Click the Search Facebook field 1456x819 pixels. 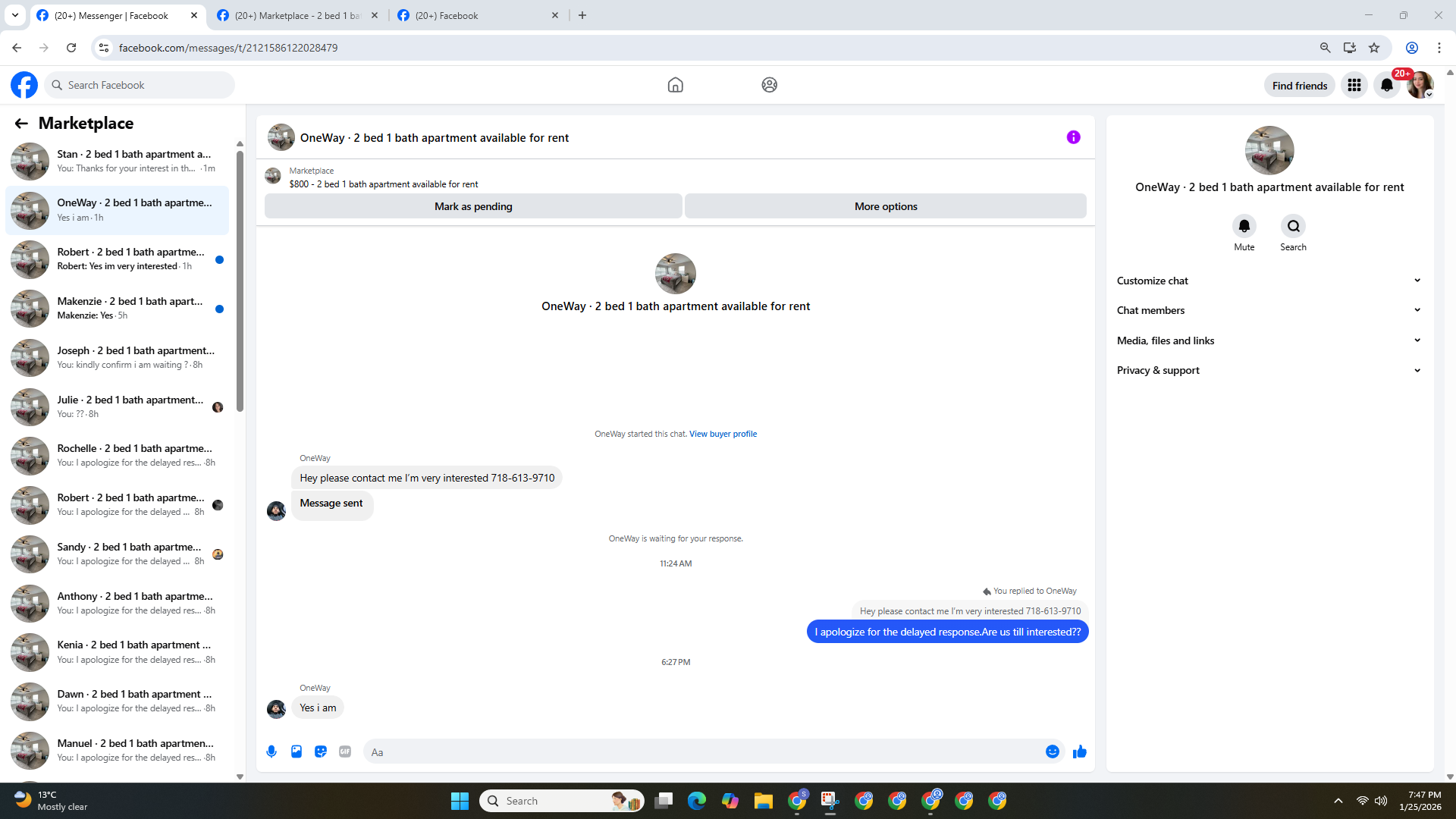pyautogui.click(x=140, y=85)
